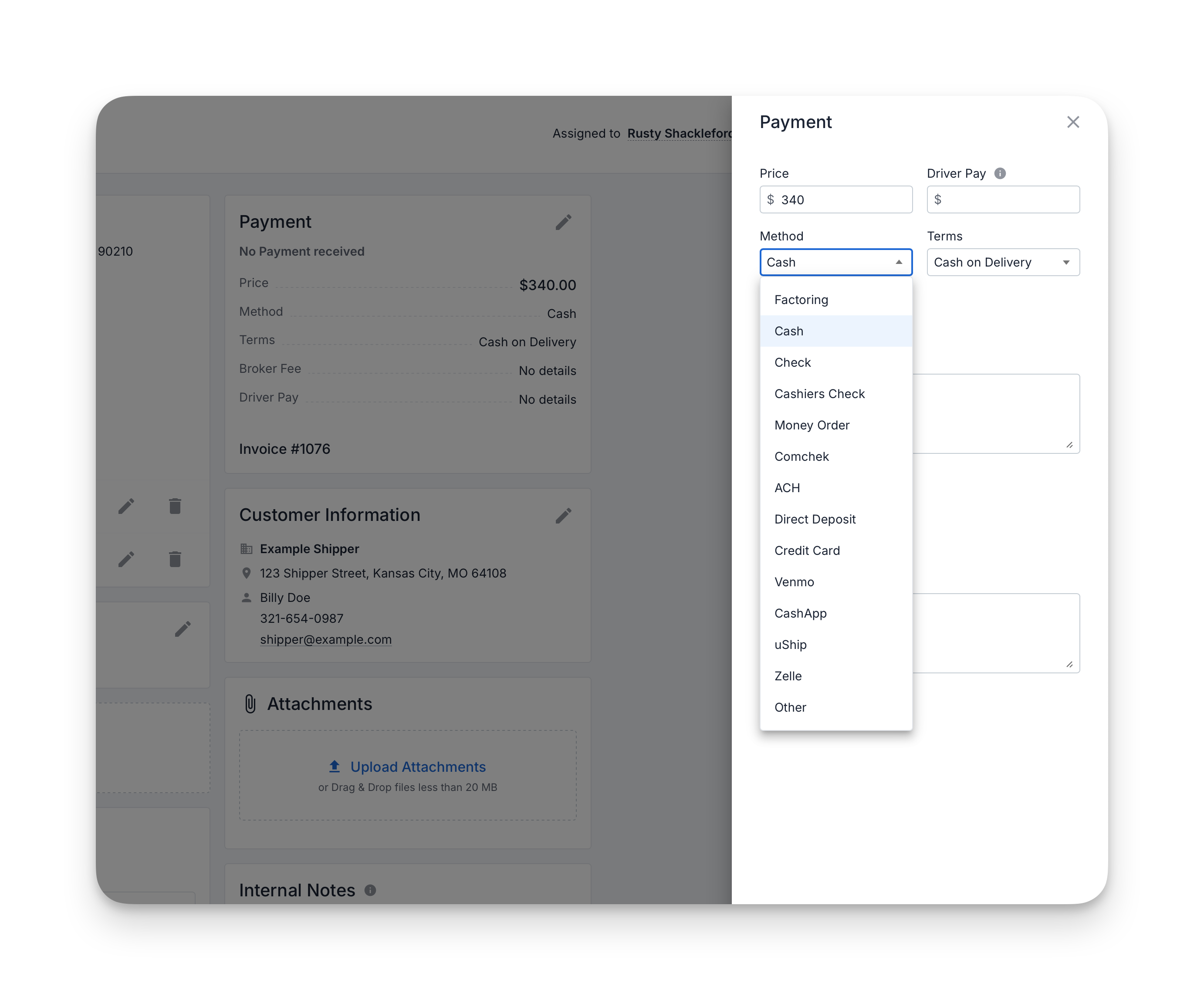Pick uShip as payment method
1204x1000 pixels.
click(836, 645)
